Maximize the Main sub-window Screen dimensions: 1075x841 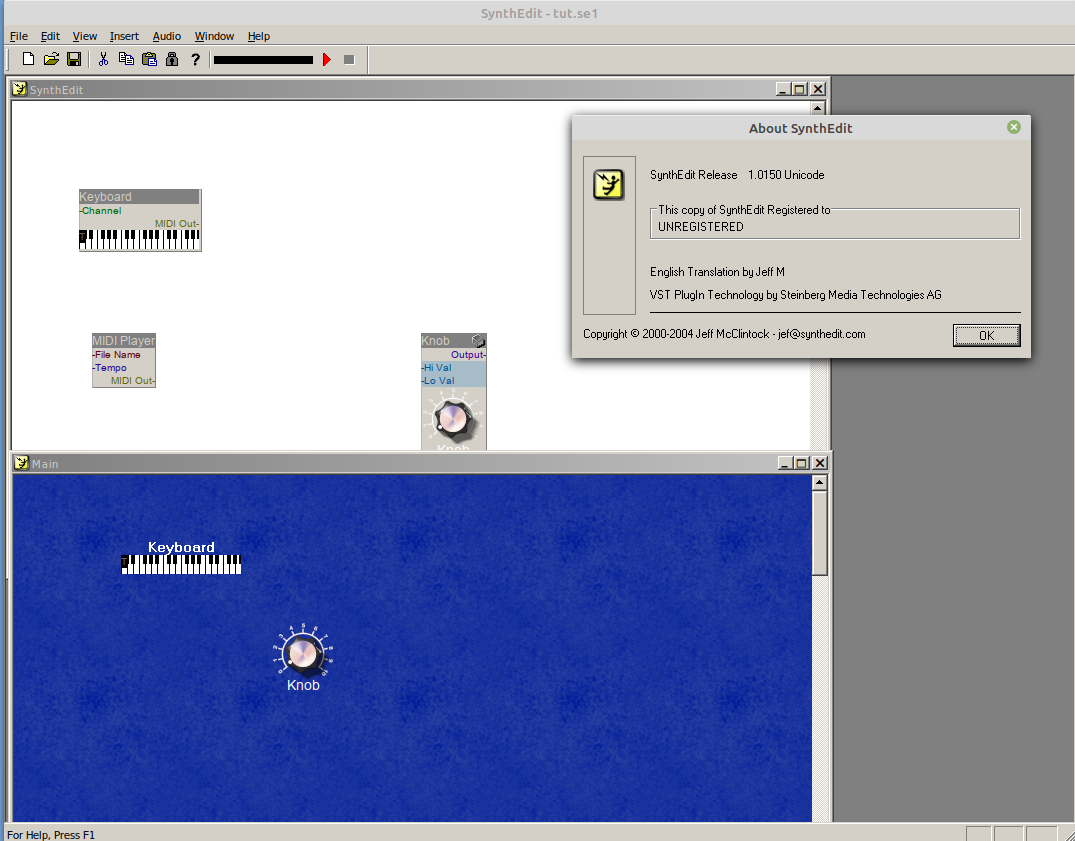pyautogui.click(x=801, y=463)
